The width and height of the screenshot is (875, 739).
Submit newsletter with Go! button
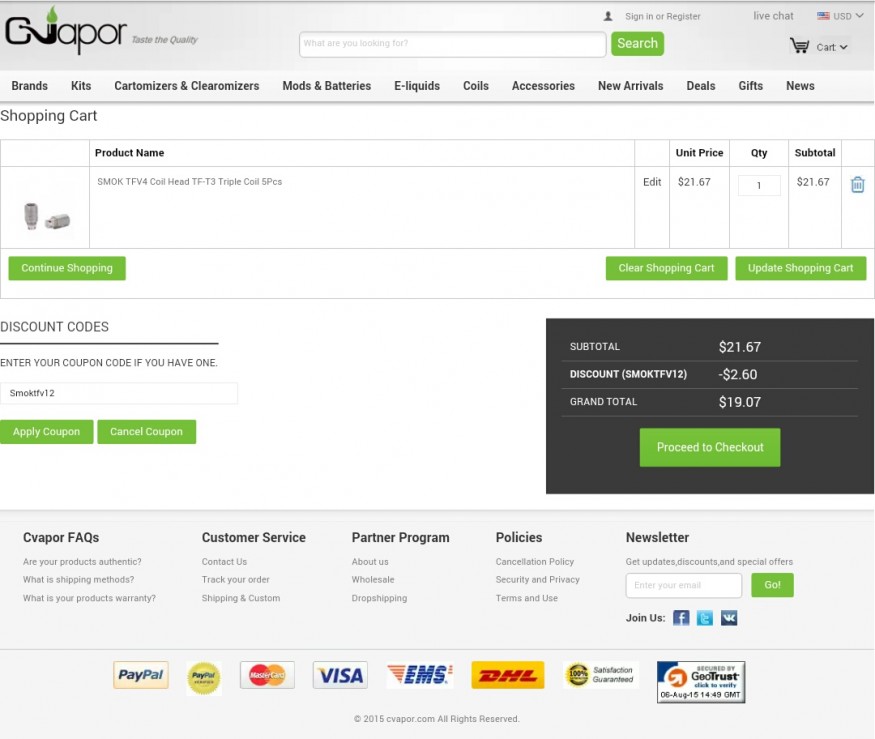(x=772, y=585)
